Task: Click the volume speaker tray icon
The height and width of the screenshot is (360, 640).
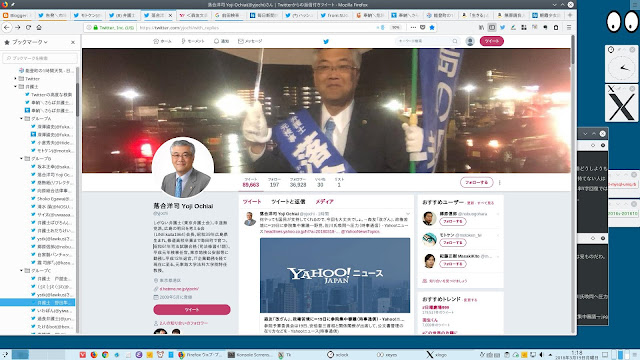Action: click(x=542, y=355)
